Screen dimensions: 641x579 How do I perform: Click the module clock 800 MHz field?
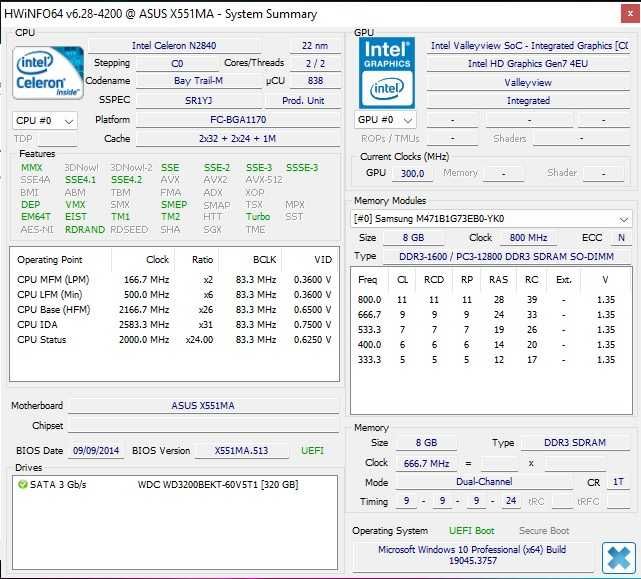[528, 238]
